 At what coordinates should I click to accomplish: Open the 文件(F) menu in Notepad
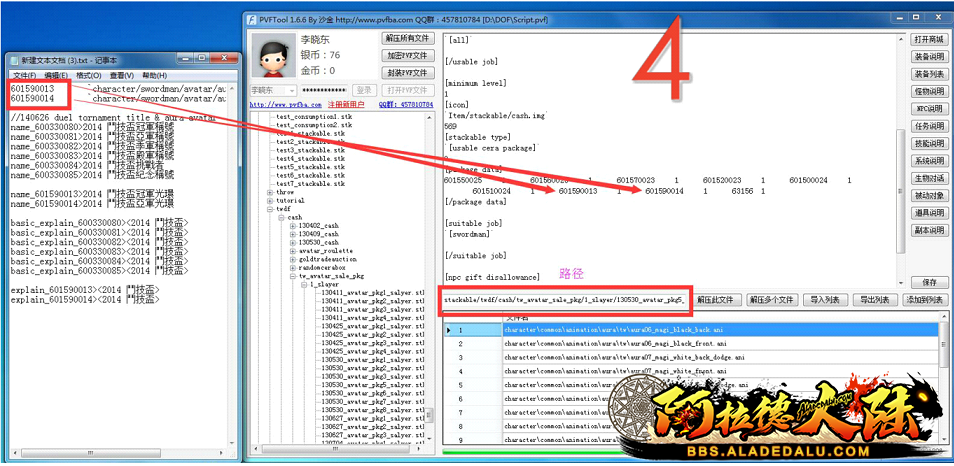24,76
